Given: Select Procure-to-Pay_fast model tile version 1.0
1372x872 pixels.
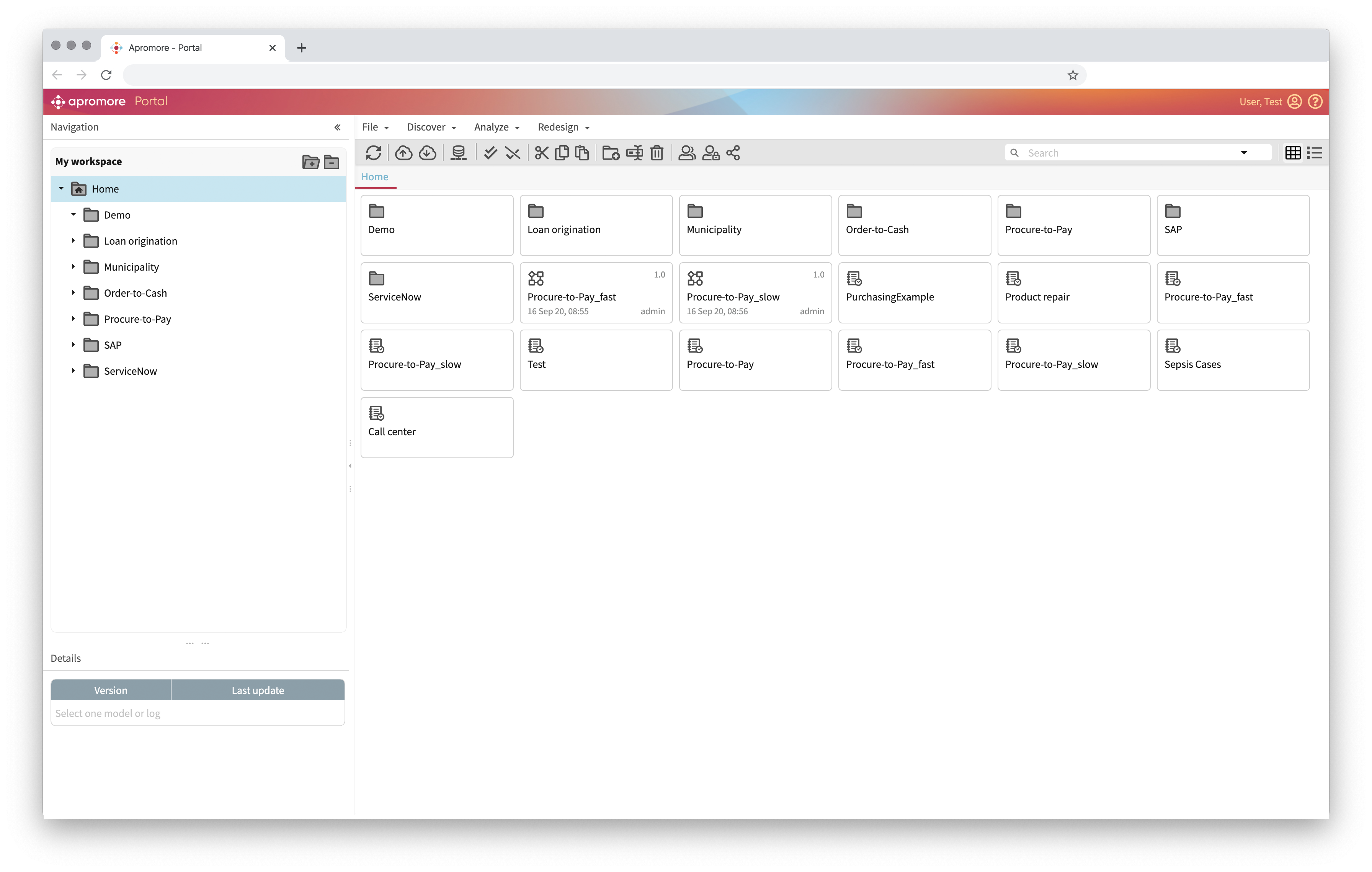Looking at the screenshot, I should coord(596,293).
